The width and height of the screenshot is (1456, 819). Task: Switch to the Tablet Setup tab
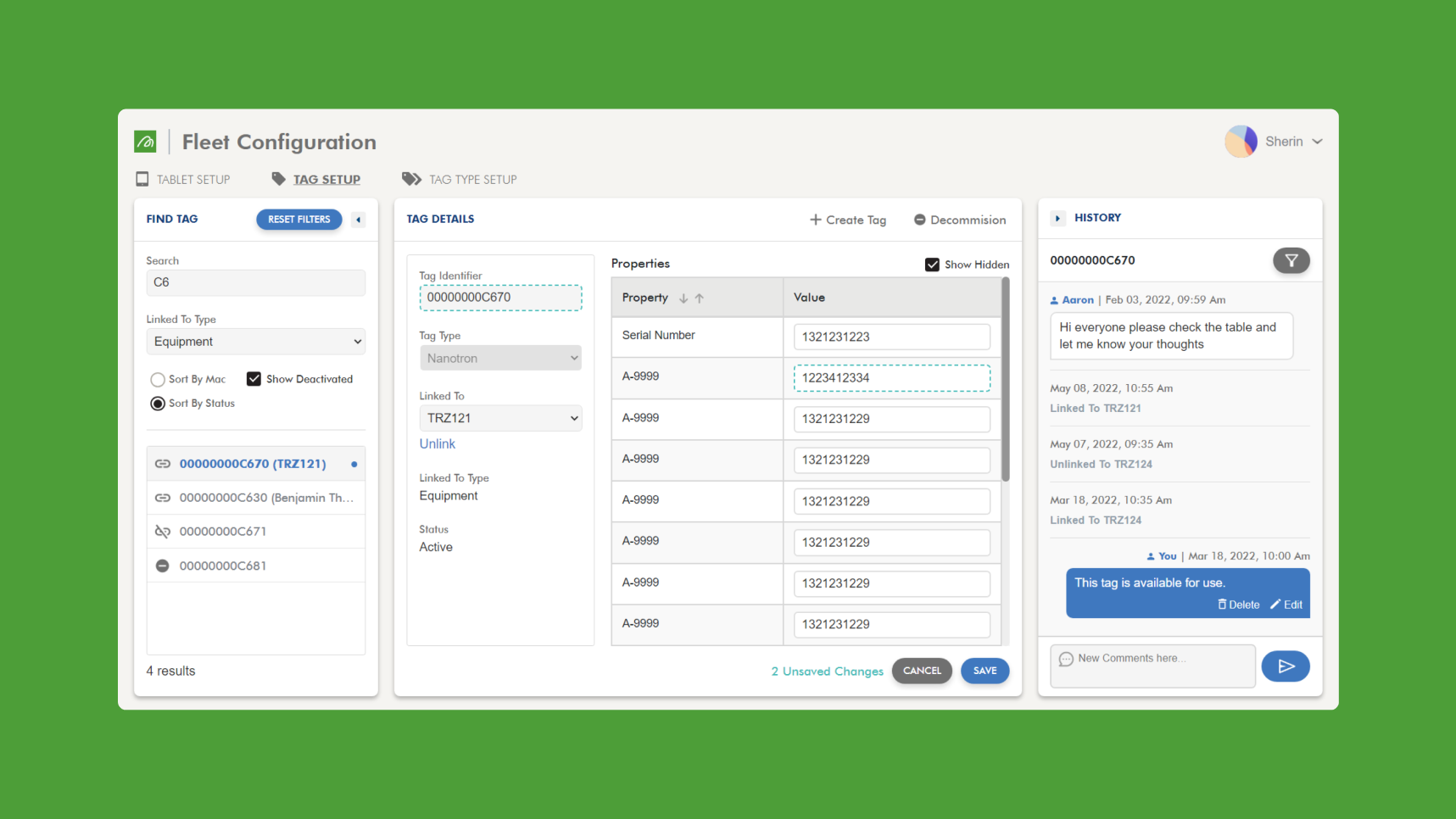coord(192,179)
